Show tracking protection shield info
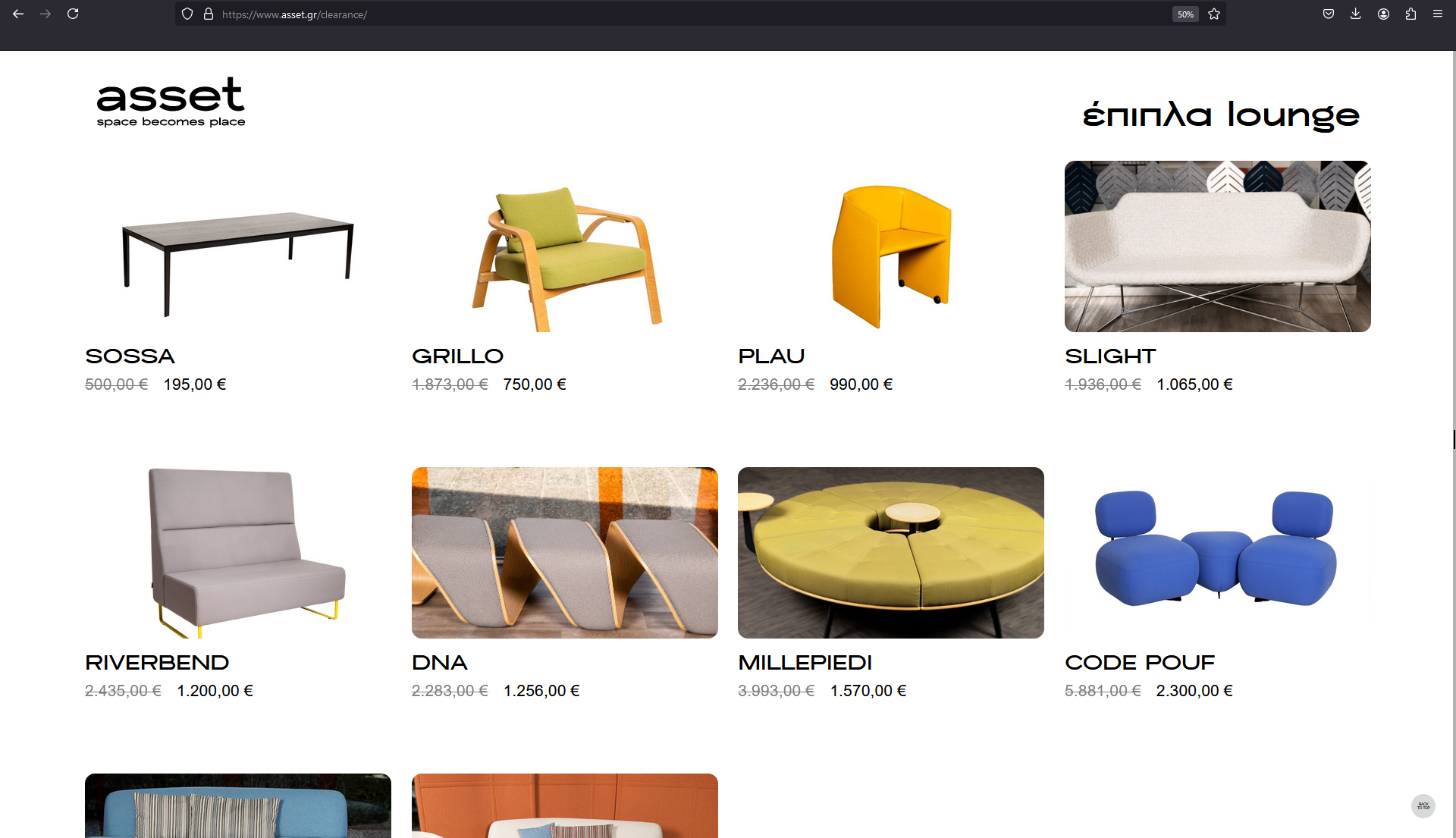 tap(187, 14)
